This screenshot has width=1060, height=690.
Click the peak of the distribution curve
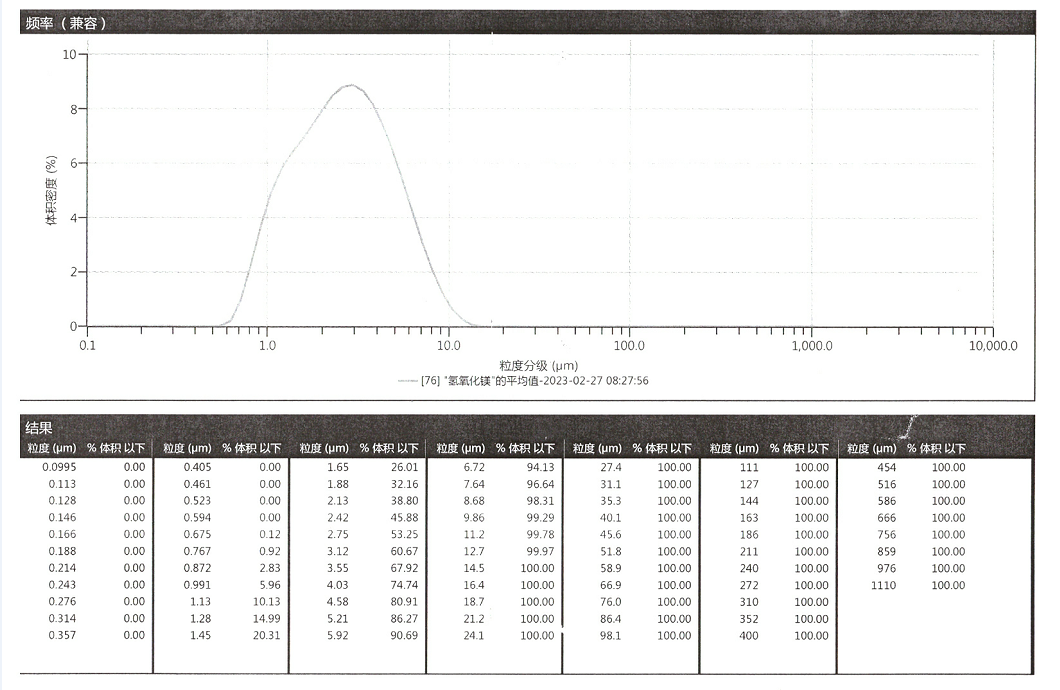tap(351, 86)
